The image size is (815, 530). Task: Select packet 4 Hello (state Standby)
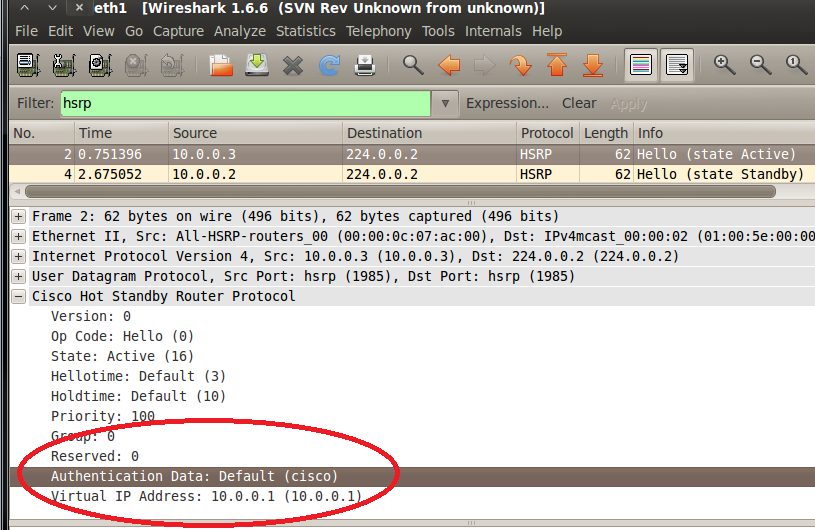tap(412, 174)
